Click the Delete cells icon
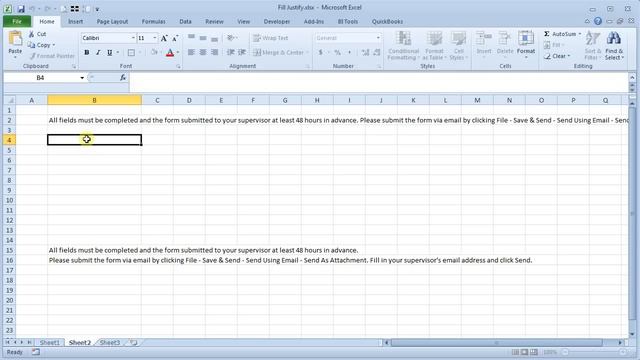Viewport: 640px width, 360px height. coord(505,39)
